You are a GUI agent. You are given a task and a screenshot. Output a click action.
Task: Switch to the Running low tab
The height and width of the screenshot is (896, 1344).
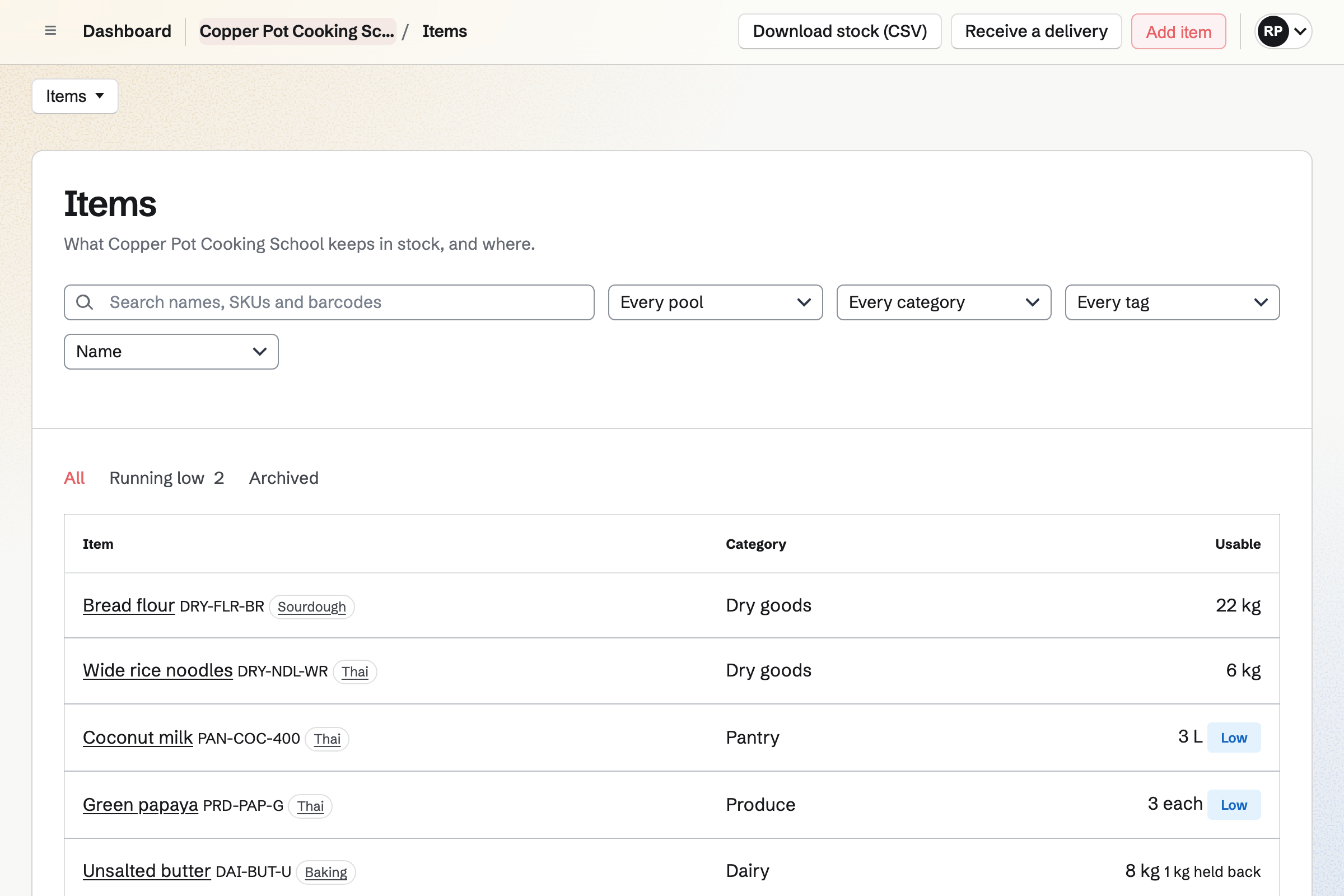coord(166,478)
